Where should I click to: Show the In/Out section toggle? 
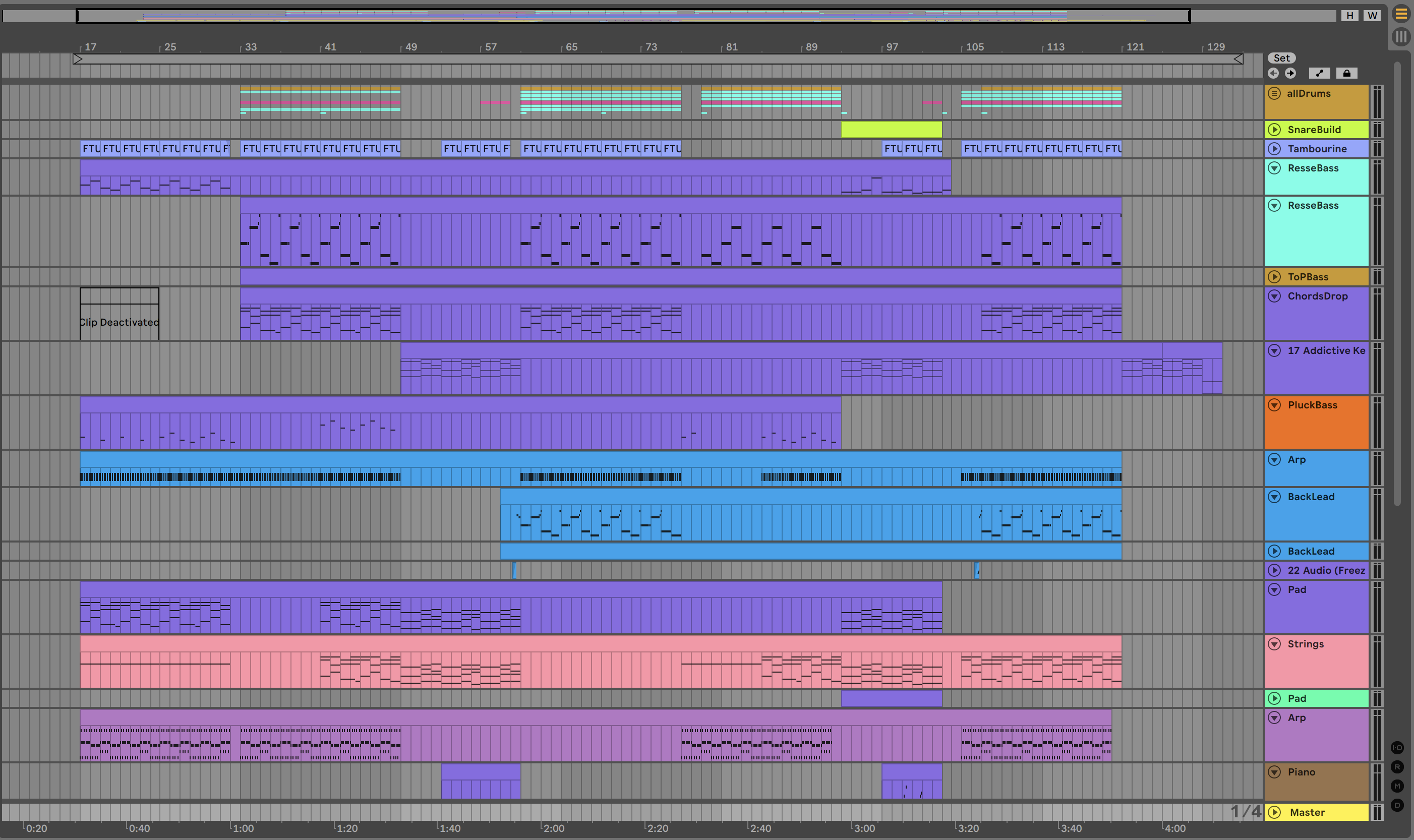(1397, 748)
